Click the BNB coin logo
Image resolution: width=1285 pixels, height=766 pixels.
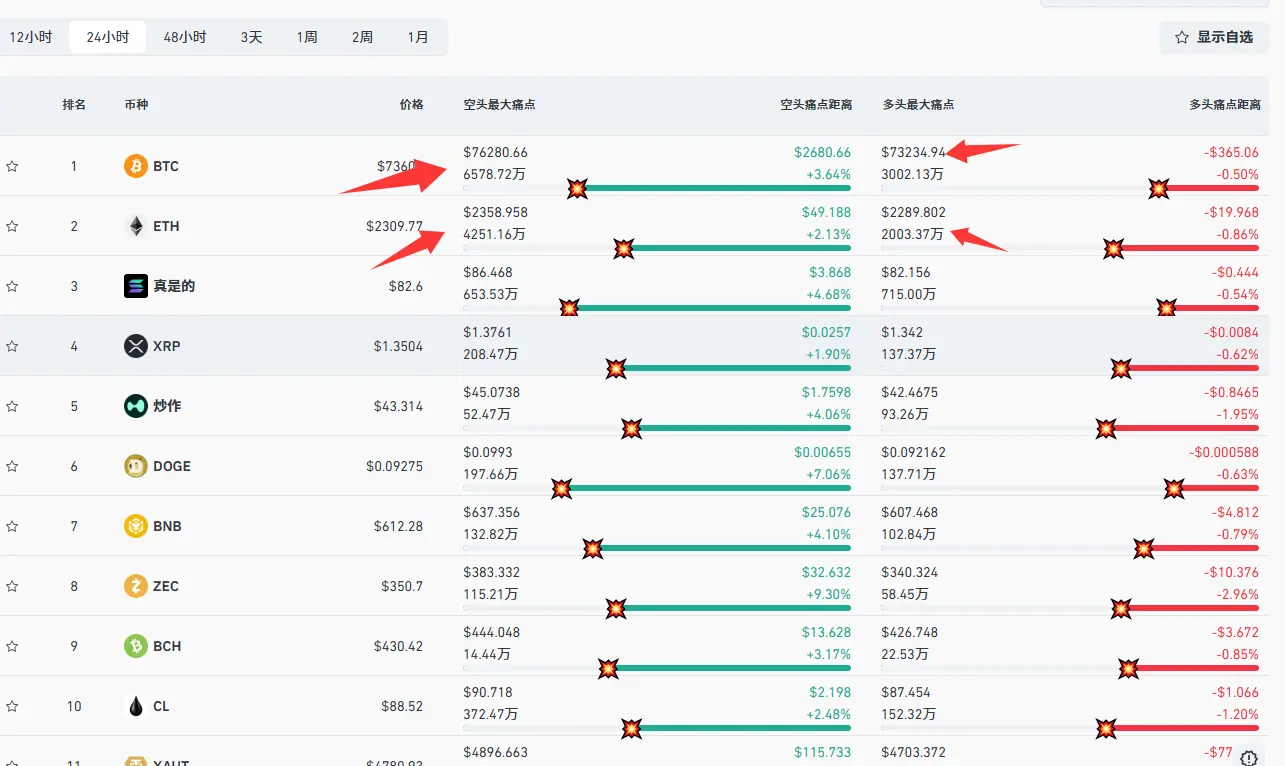pos(136,526)
